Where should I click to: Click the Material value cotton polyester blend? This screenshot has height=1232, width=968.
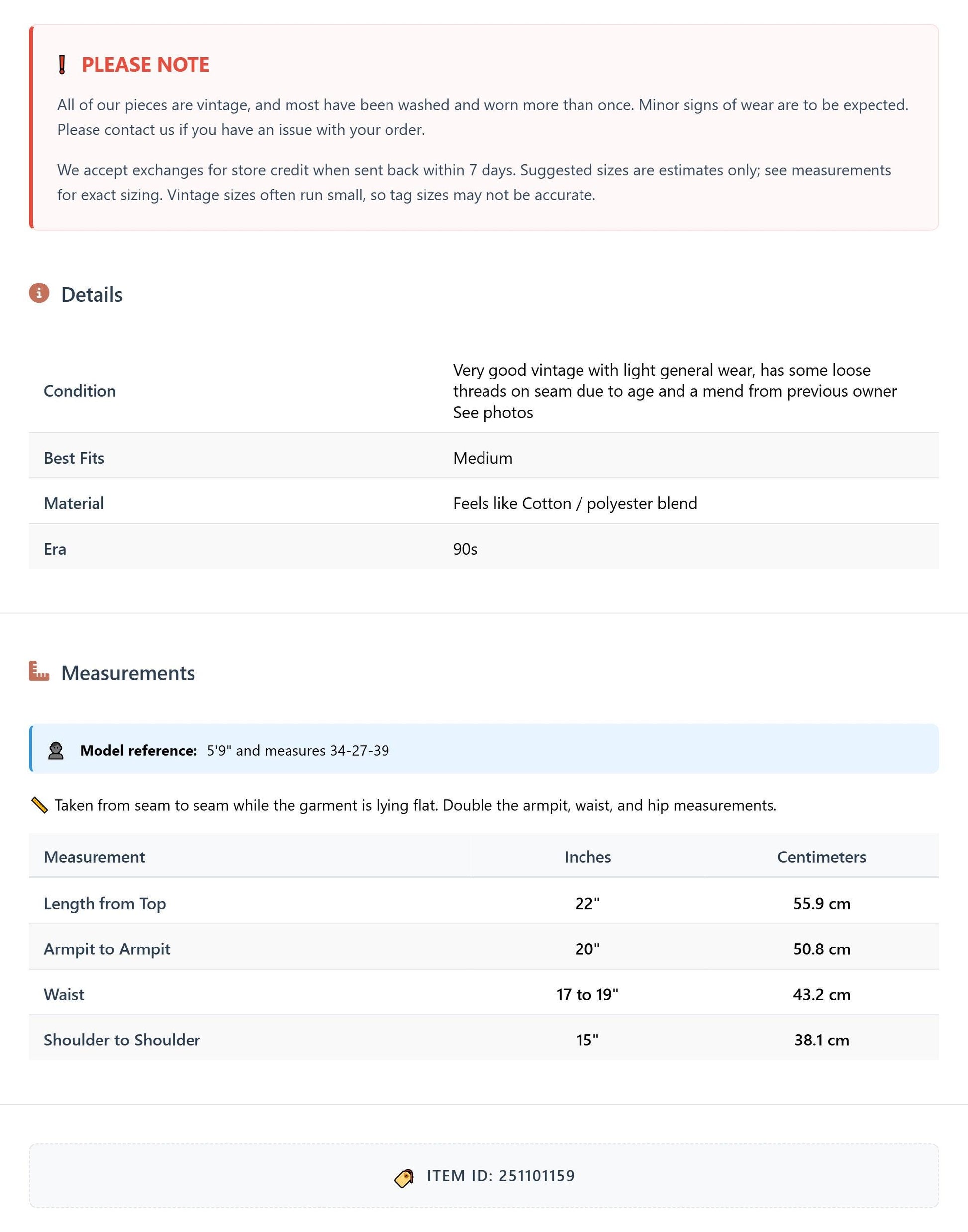coord(575,503)
